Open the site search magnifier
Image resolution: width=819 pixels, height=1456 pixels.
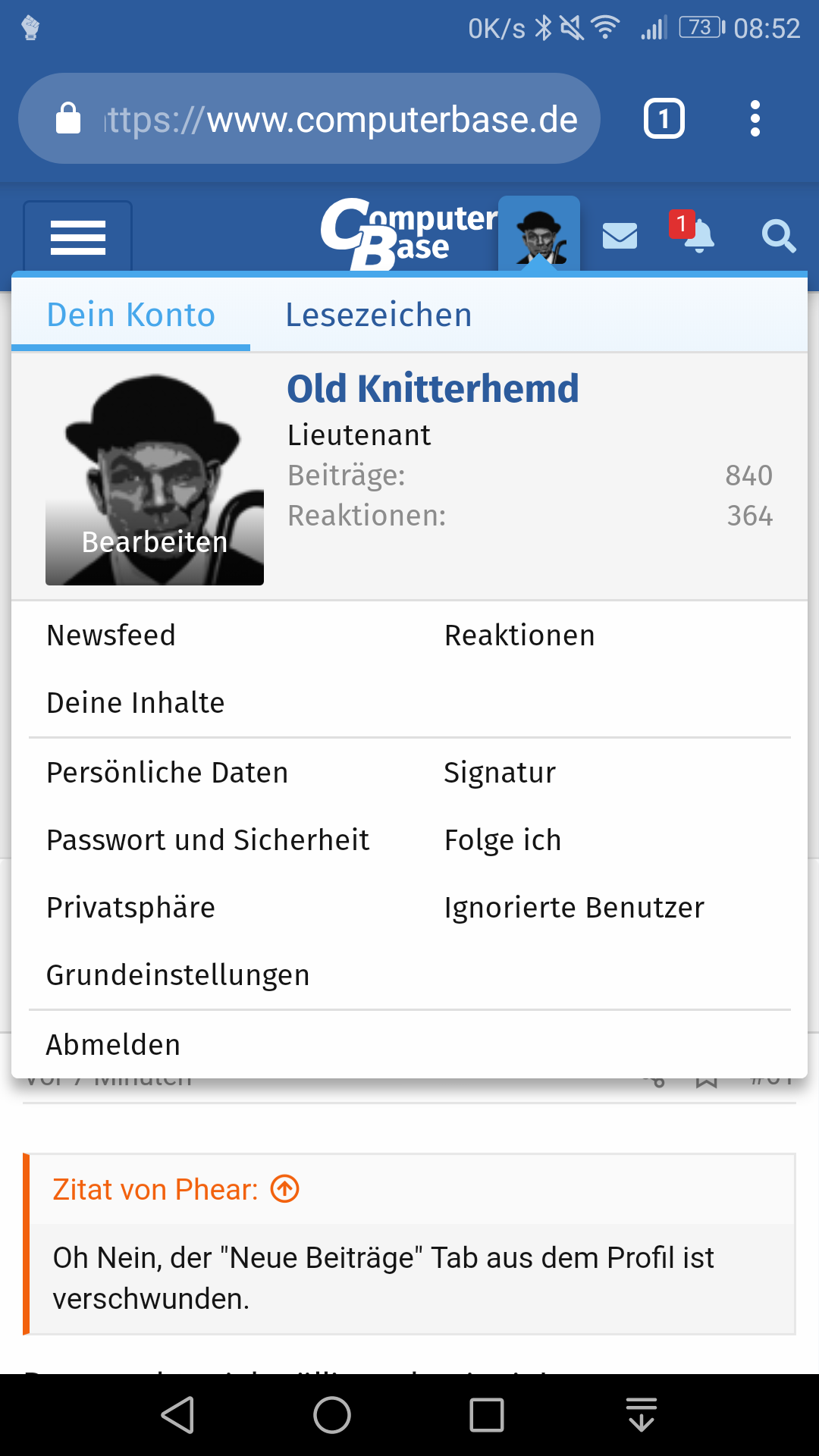tap(779, 236)
